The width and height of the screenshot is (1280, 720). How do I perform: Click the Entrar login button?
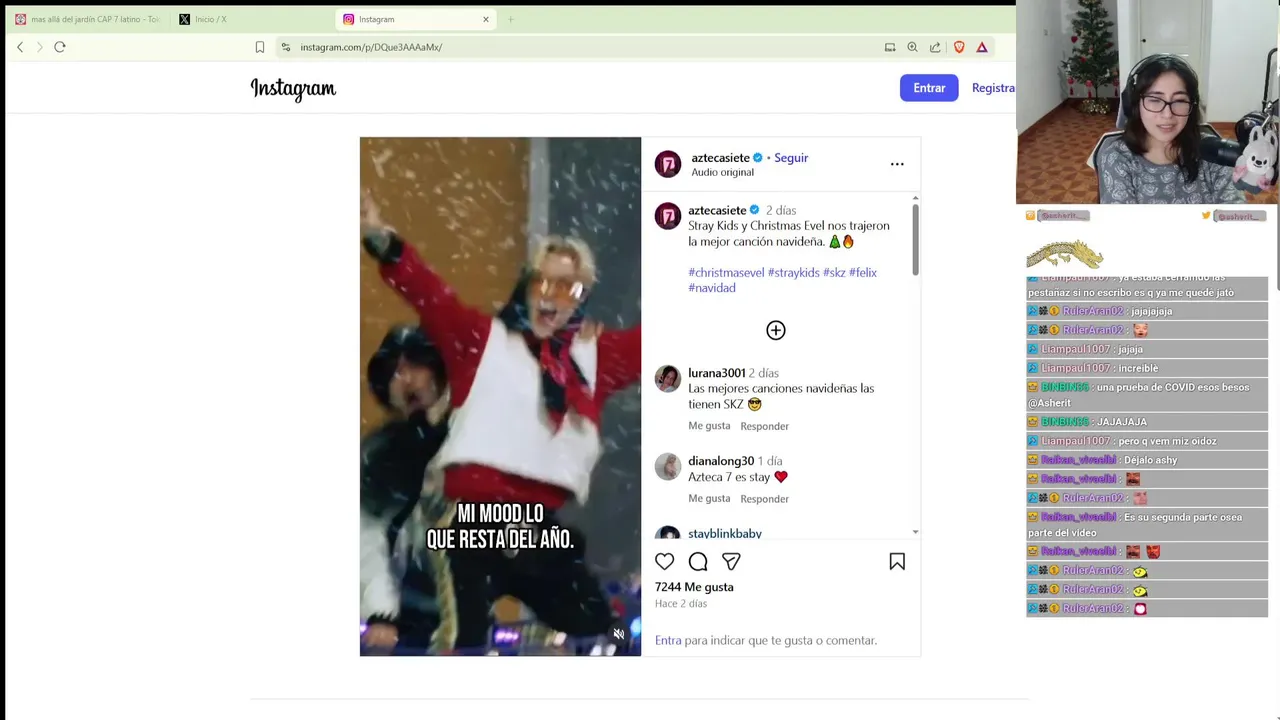coord(929,88)
